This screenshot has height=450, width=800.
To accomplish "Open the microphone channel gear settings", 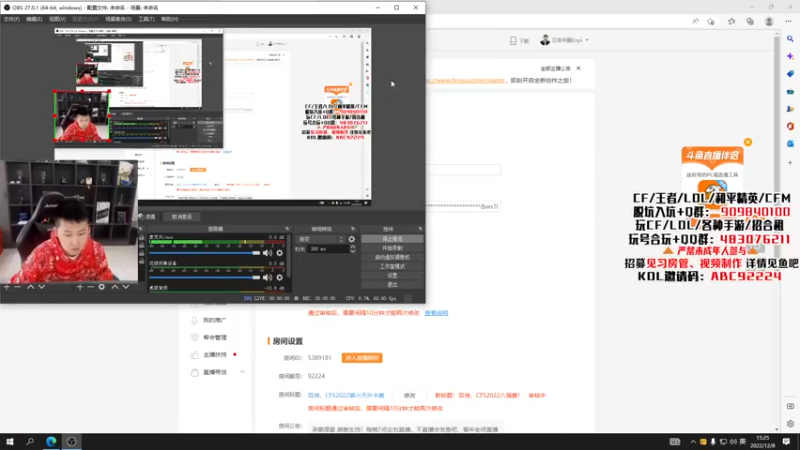I will [280, 253].
